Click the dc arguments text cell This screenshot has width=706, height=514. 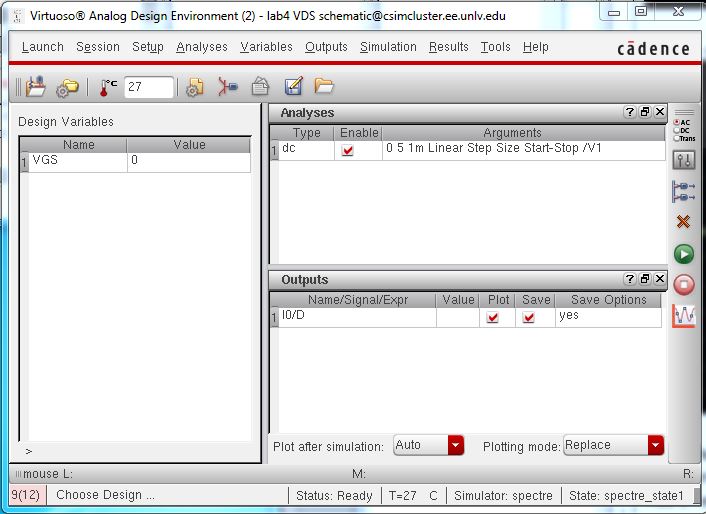(x=523, y=150)
